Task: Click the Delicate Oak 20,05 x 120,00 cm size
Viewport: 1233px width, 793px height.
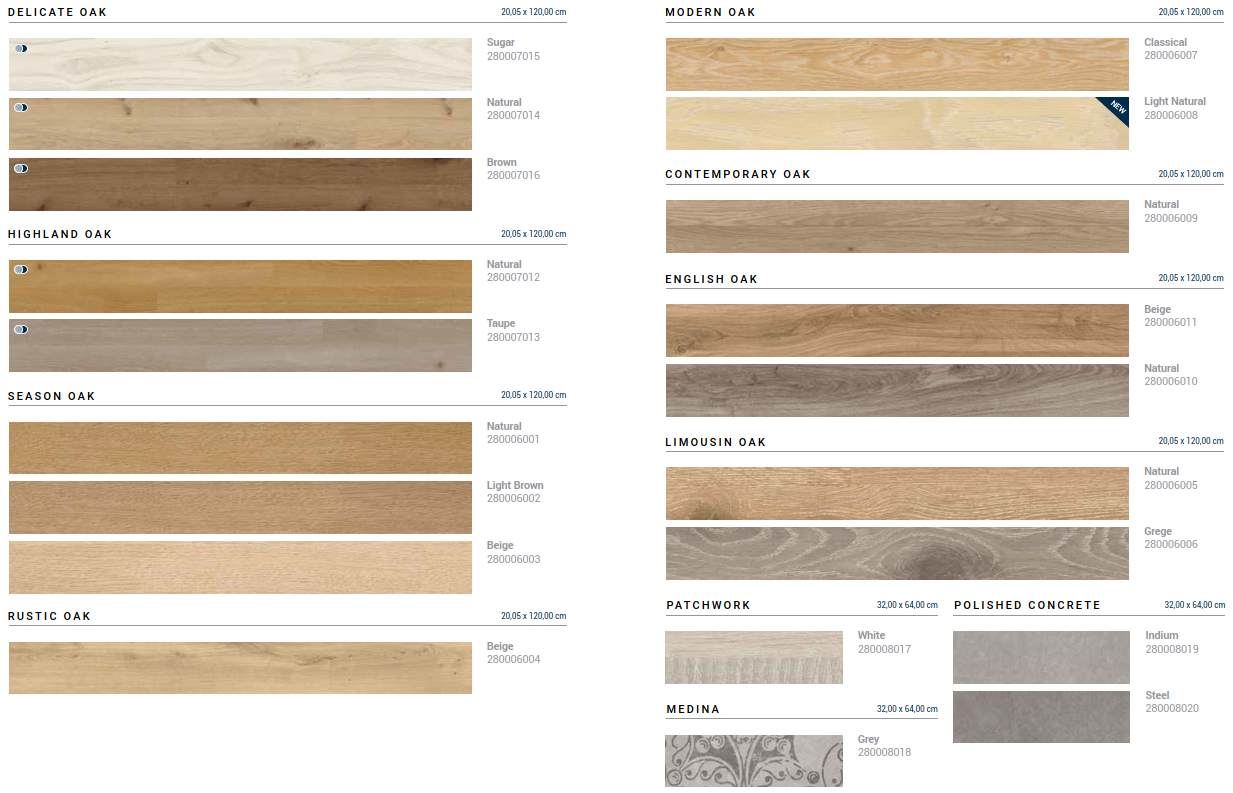Action: (x=533, y=12)
